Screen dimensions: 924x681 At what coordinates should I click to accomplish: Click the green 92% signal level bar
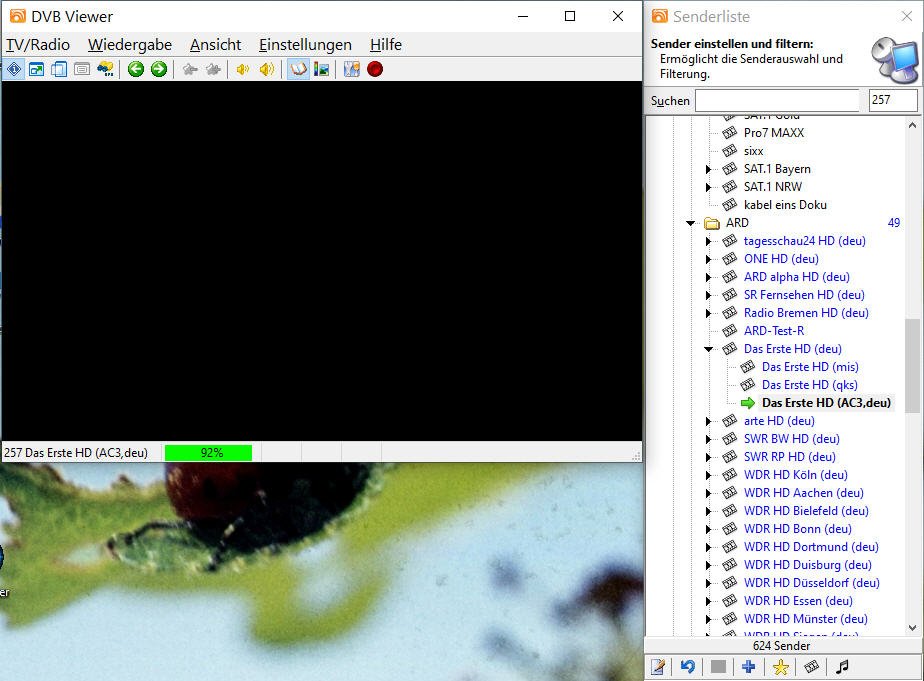click(x=208, y=453)
